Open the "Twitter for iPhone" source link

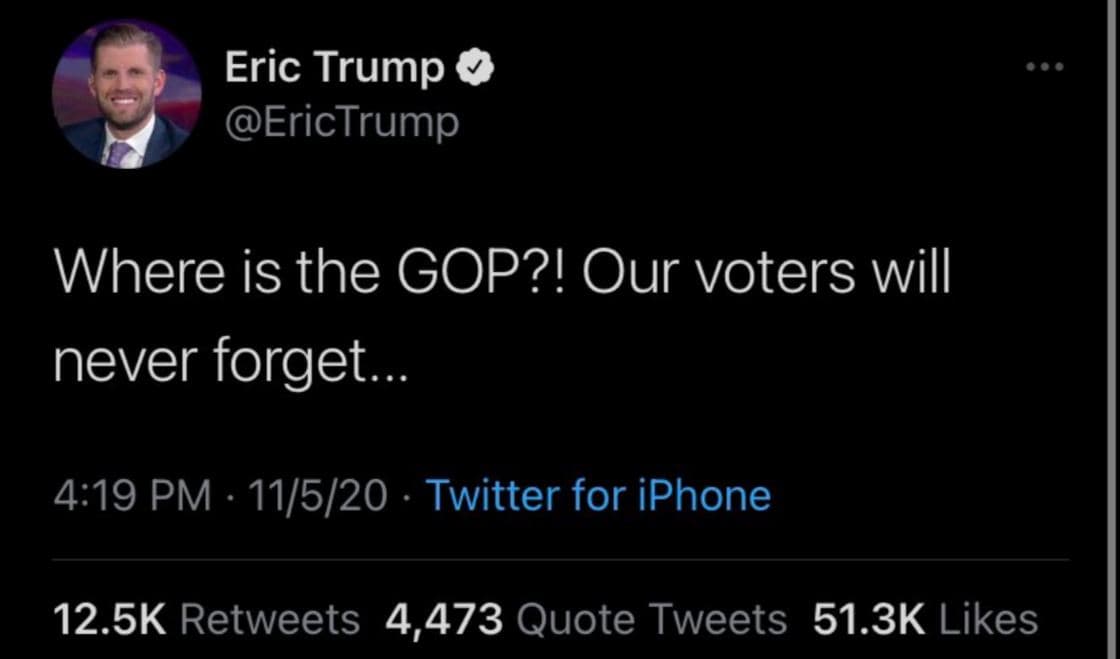click(x=598, y=495)
